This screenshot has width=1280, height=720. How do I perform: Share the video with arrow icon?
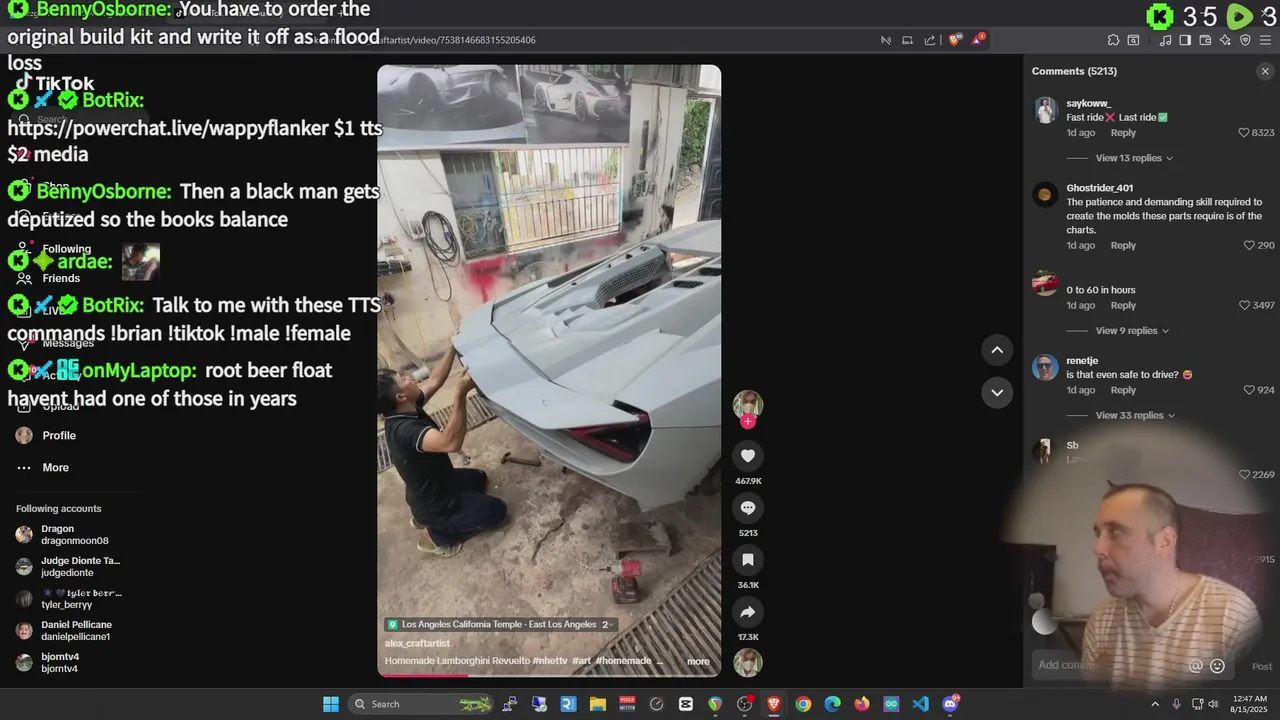[747, 612]
